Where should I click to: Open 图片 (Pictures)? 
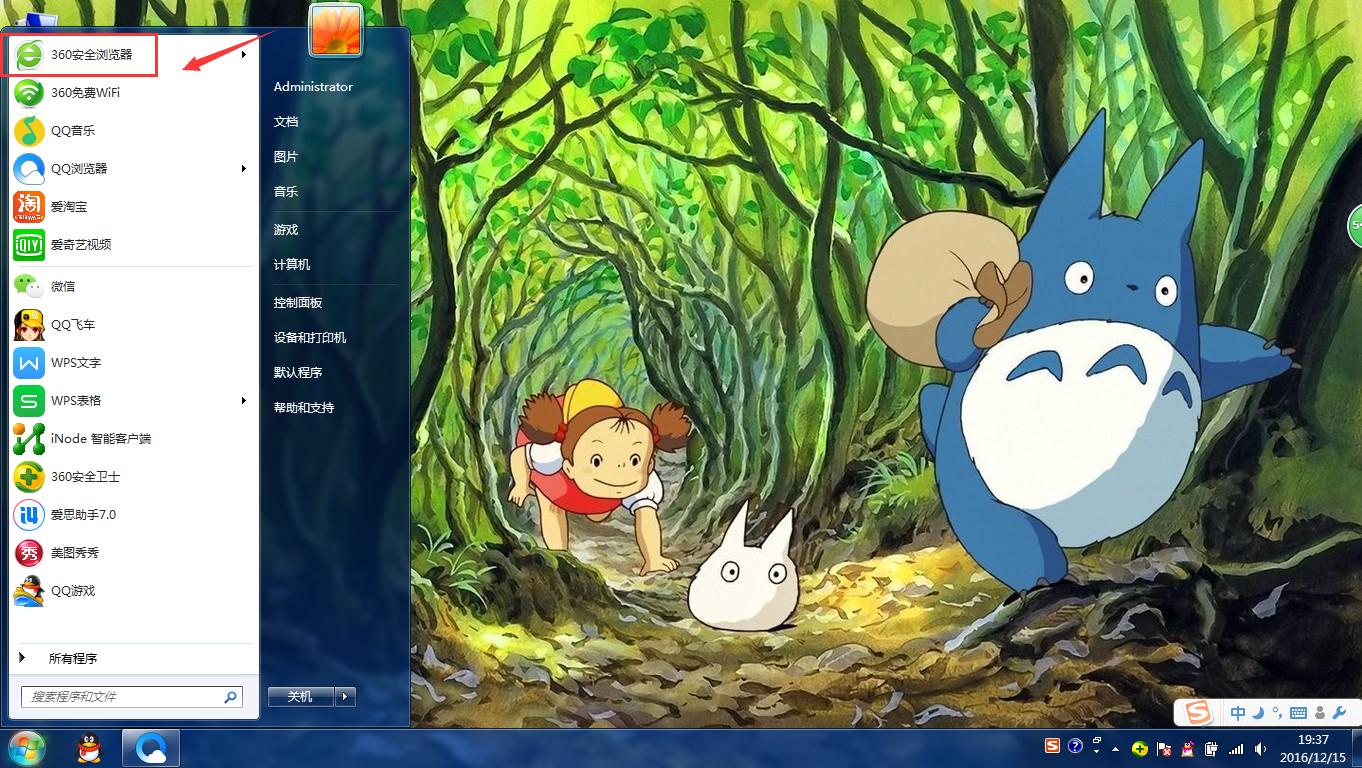click(x=286, y=157)
